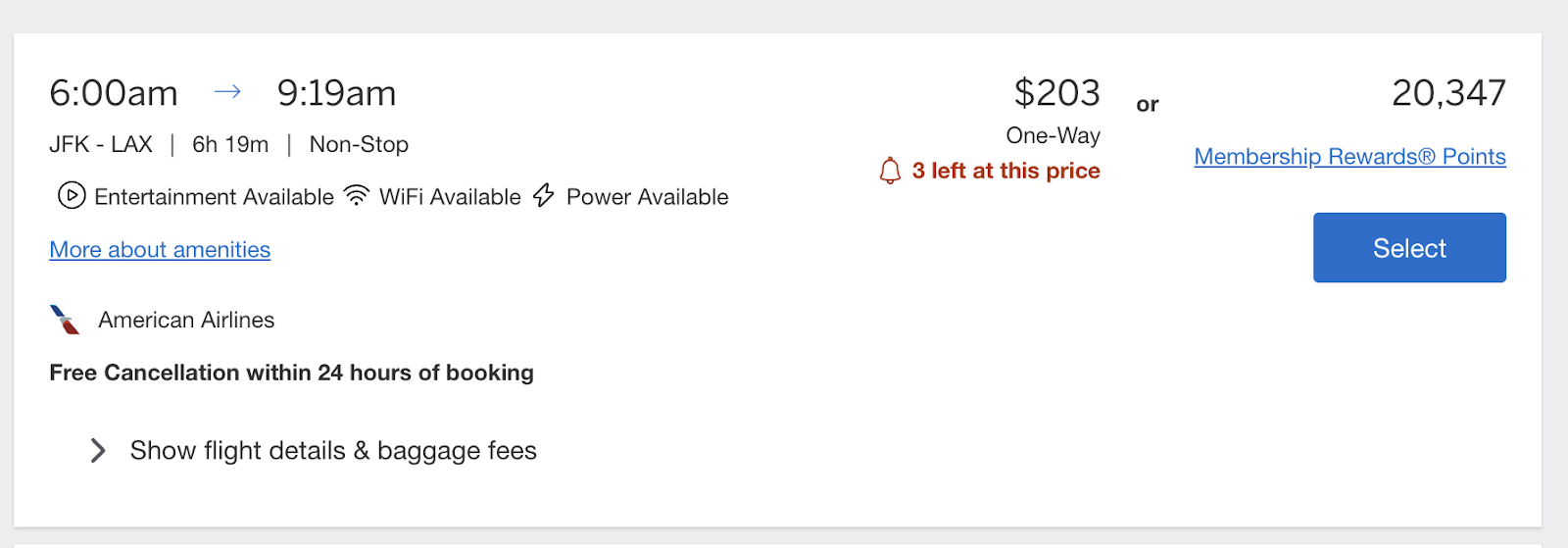
Task: Open the More about amenities link
Action: pos(160,250)
